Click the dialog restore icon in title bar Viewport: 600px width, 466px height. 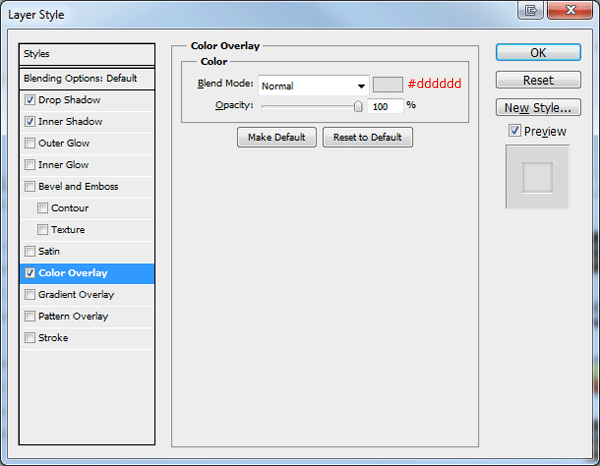pos(530,10)
